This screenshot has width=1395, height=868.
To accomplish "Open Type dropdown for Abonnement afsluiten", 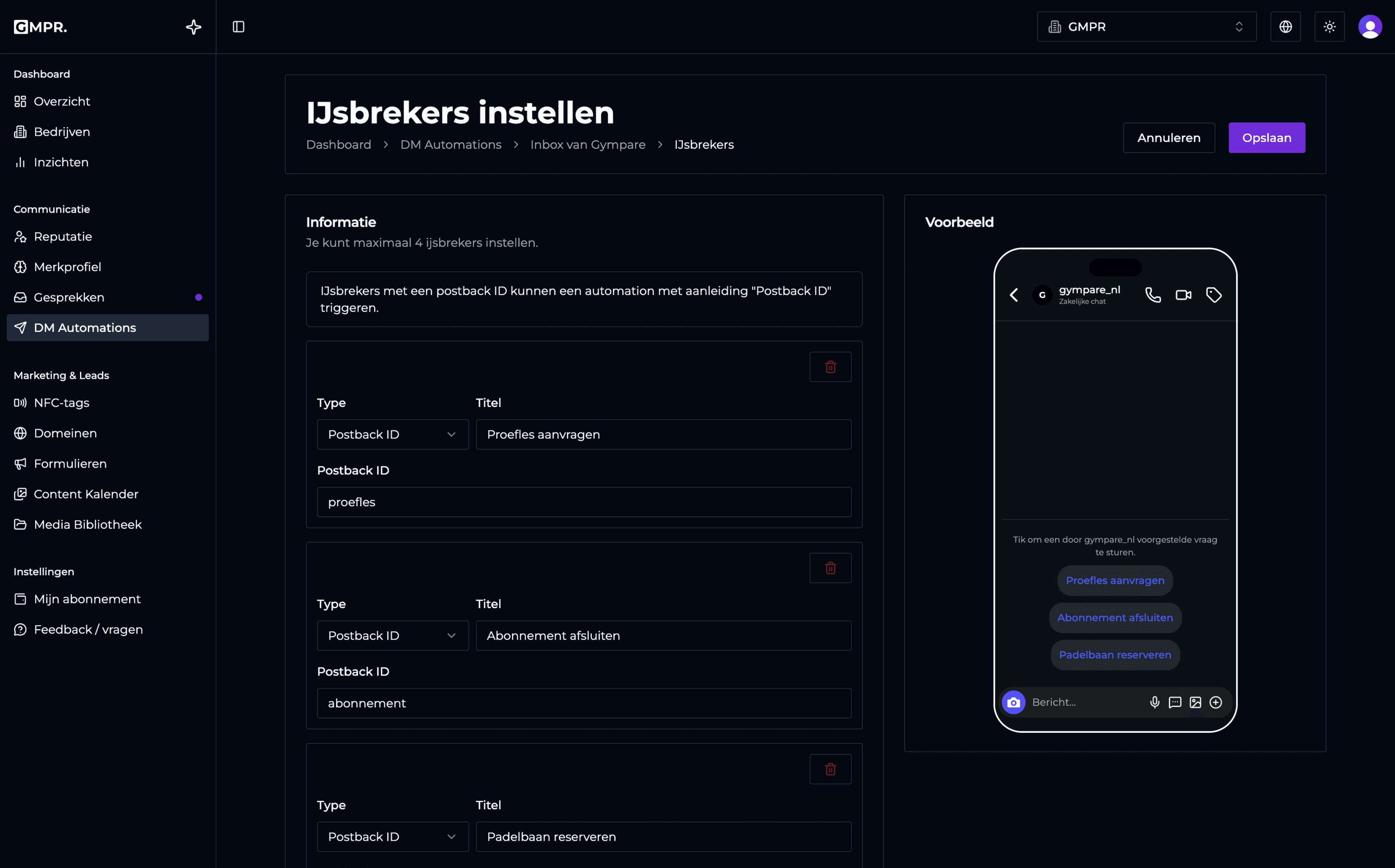I will [x=393, y=636].
